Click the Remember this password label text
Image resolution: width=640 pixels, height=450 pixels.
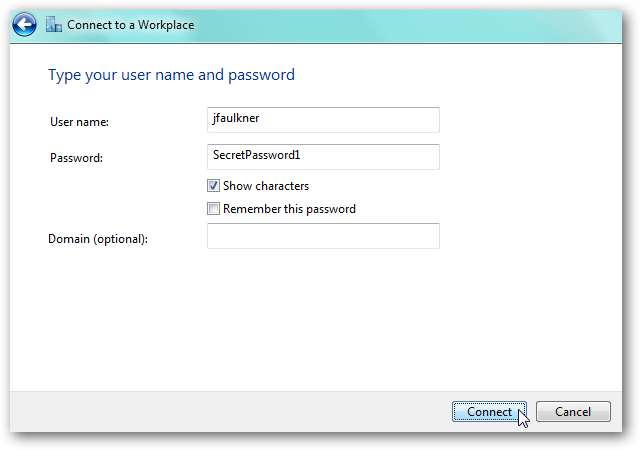289,210
